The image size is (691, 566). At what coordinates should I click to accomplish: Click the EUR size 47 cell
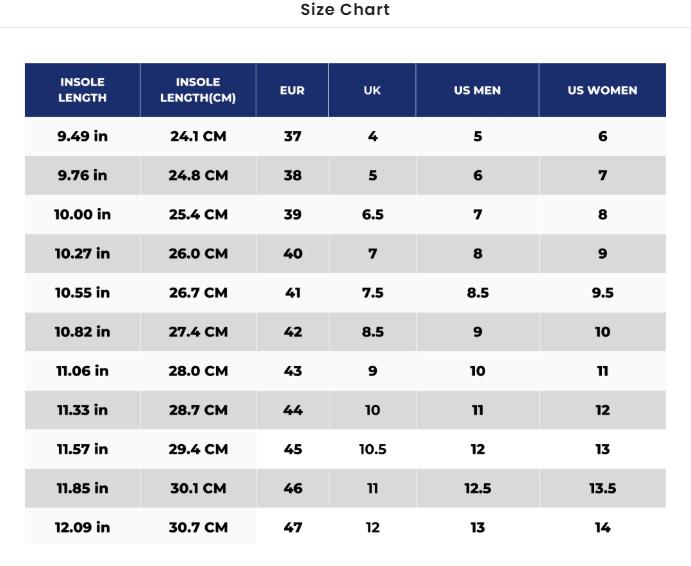pos(292,527)
